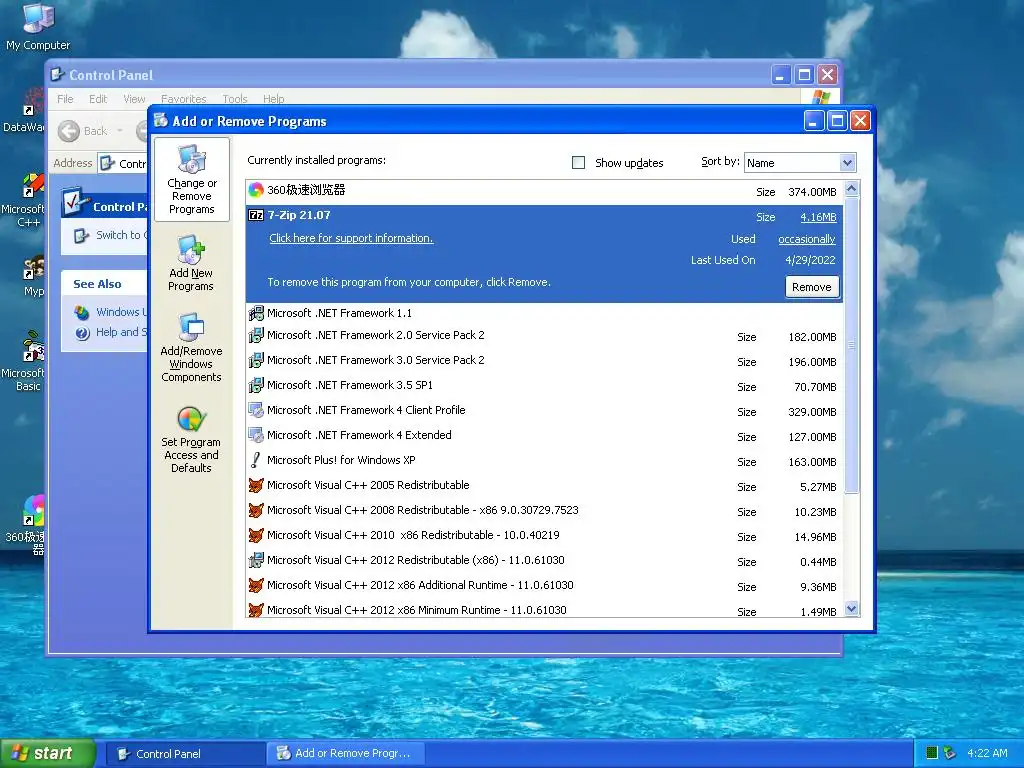1024x768 pixels.
Task: Click the Microsoft Plus! for Windows XP icon
Action: coord(256,460)
